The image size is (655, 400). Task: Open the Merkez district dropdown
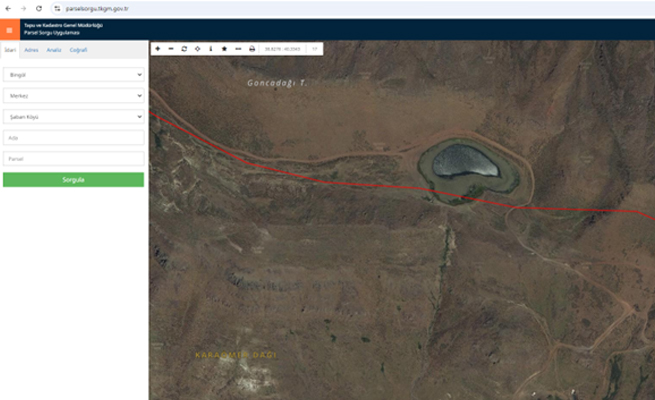point(74,96)
